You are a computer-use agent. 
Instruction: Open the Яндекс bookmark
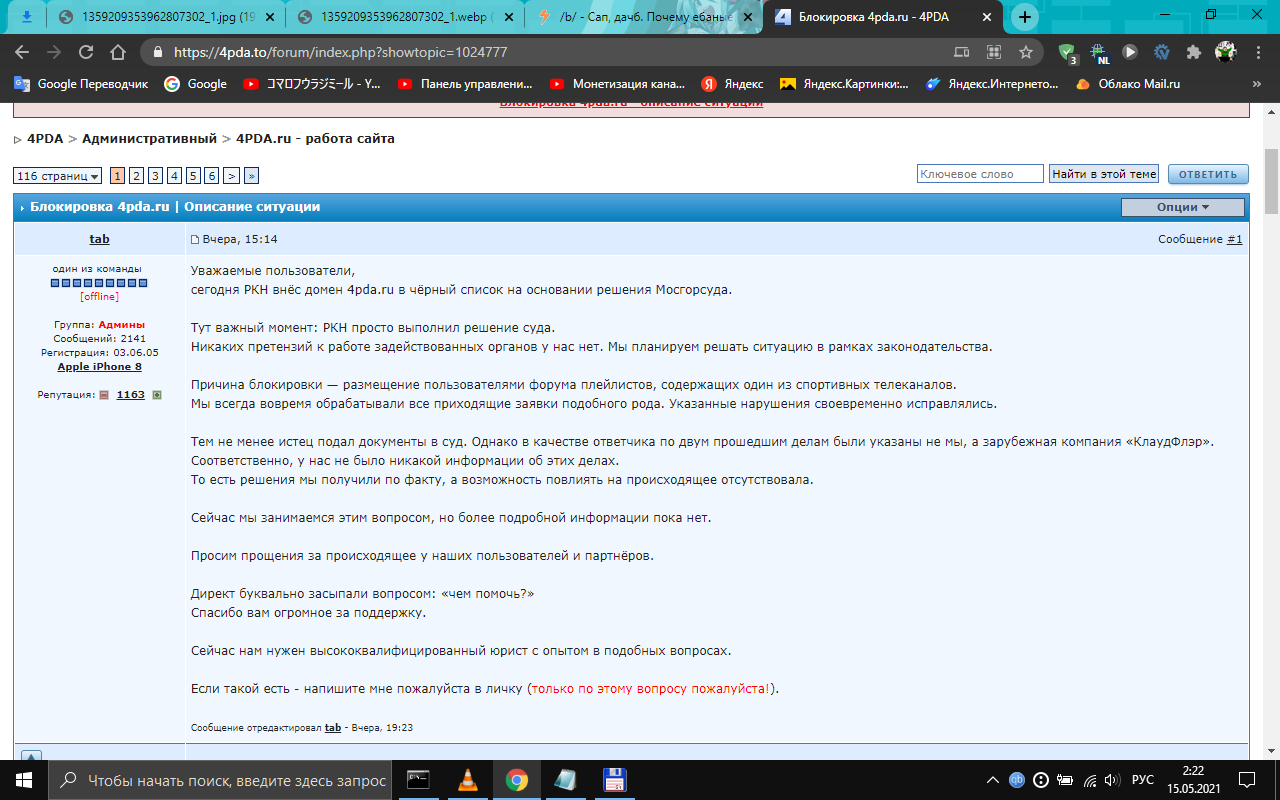(732, 84)
